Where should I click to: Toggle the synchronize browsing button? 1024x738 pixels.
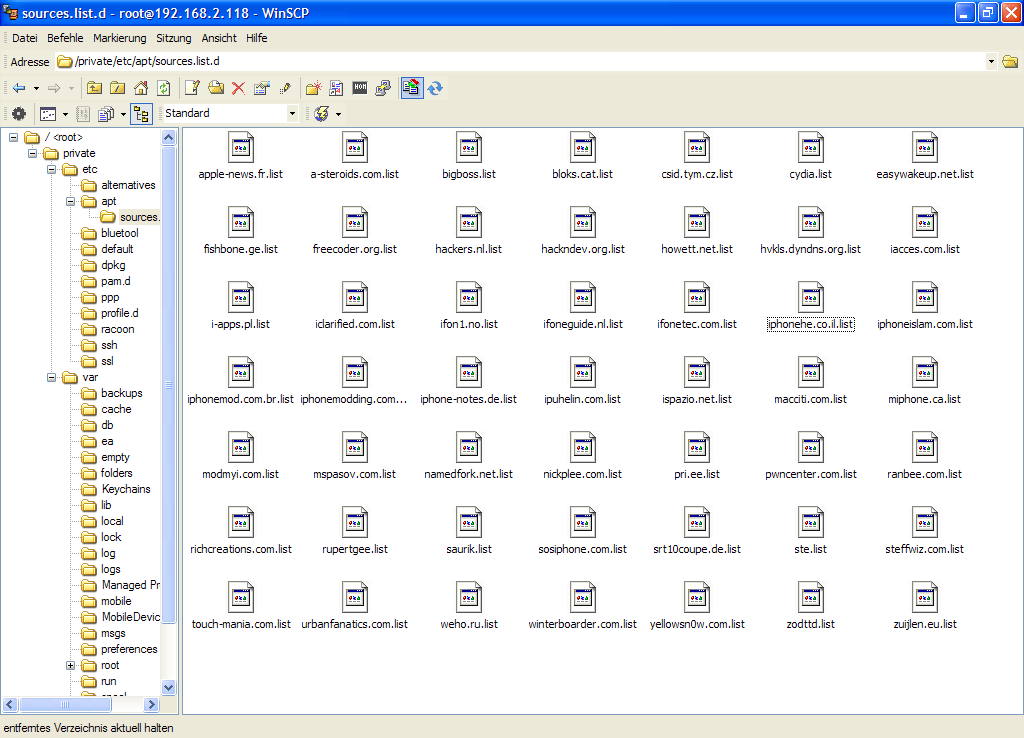click(x=411, y=88)
